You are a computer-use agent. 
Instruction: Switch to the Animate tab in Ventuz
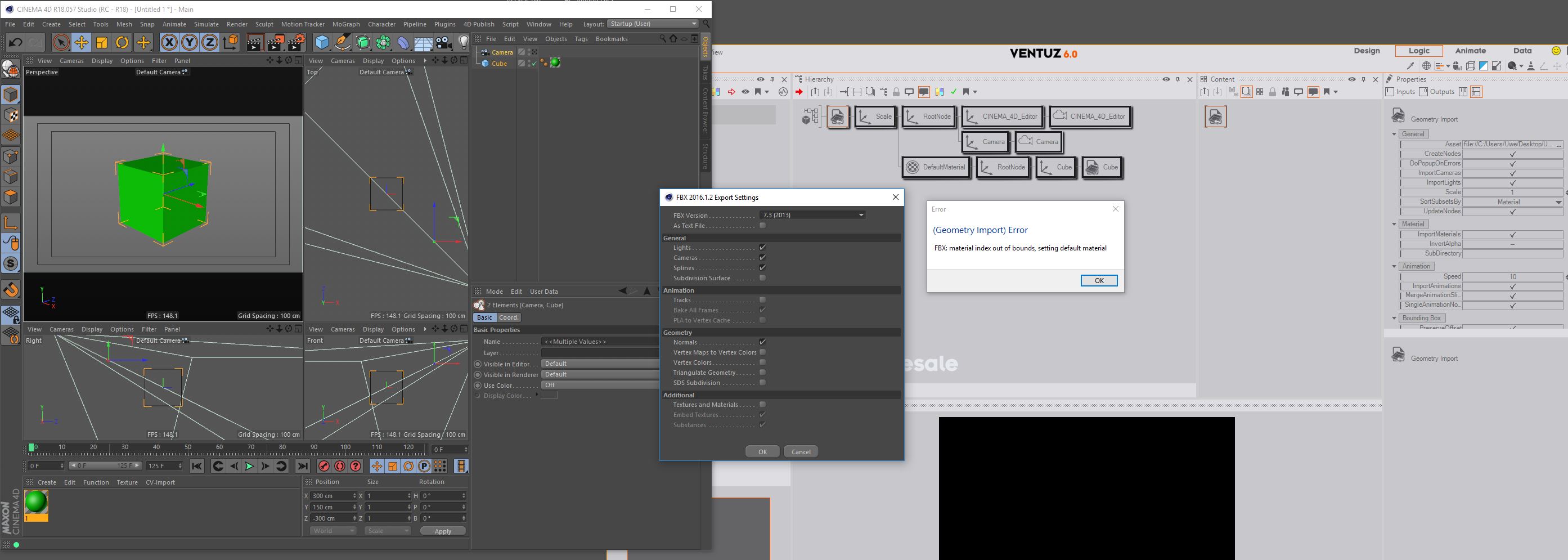click(1470, 51)
